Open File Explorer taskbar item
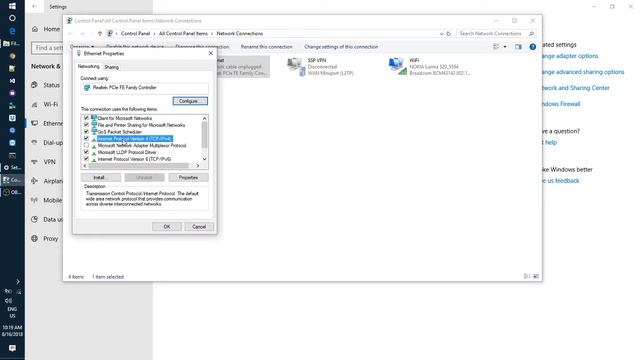 12,43
